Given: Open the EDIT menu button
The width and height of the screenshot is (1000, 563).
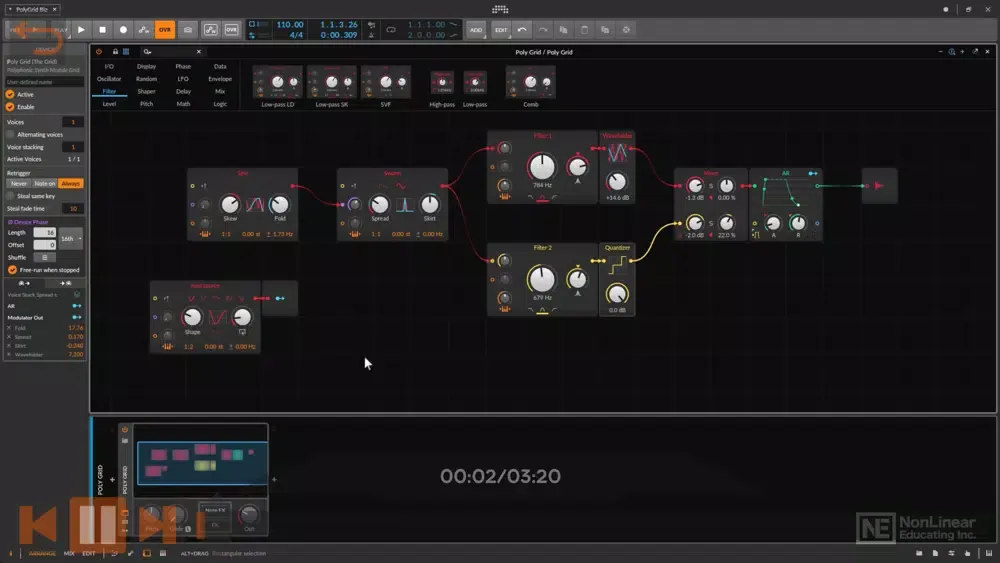Looking at the screenshot, I should coord(501,29).
